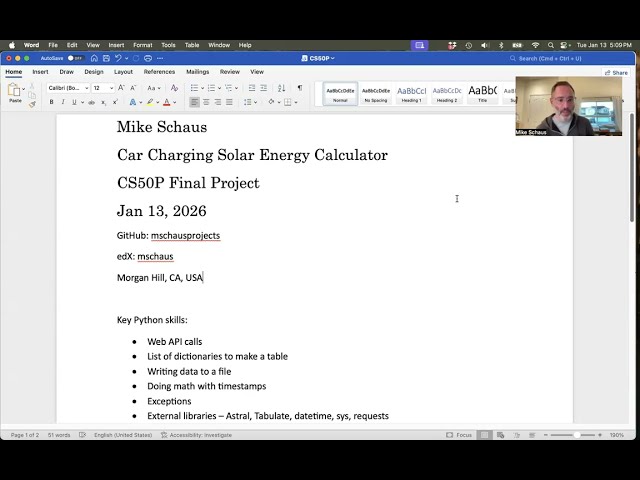Viewport: 640px width, 480px height.
Task: Apply text effects
Action: click(133, 102)
